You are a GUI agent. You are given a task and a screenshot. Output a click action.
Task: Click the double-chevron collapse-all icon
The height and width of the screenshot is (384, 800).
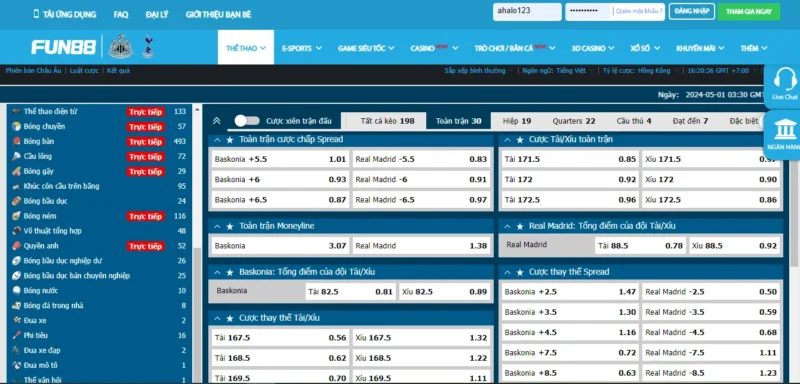[x=216, y=121]
